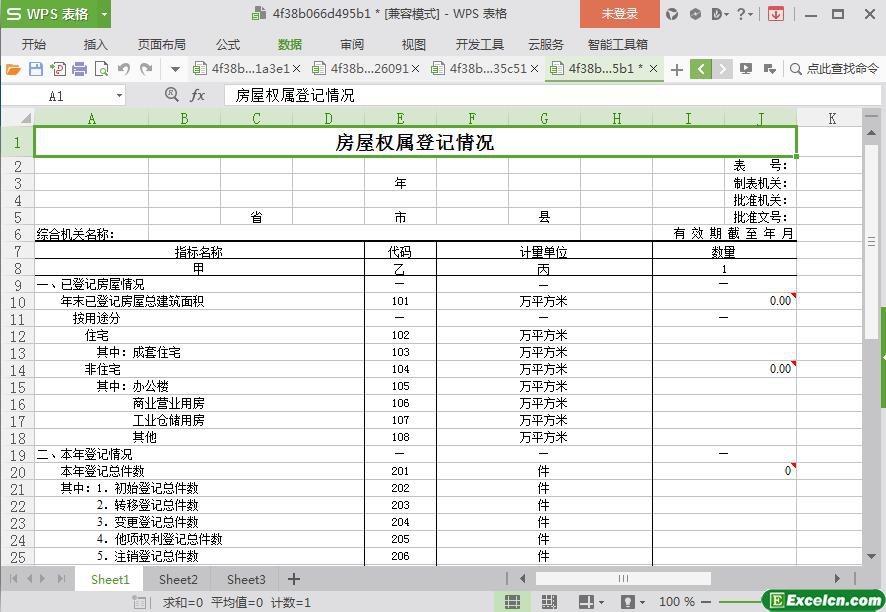This screenshot has width=886, height=612.
Task: Click the horizontal scroll right arrow
Action: click(x=837, y=579)
